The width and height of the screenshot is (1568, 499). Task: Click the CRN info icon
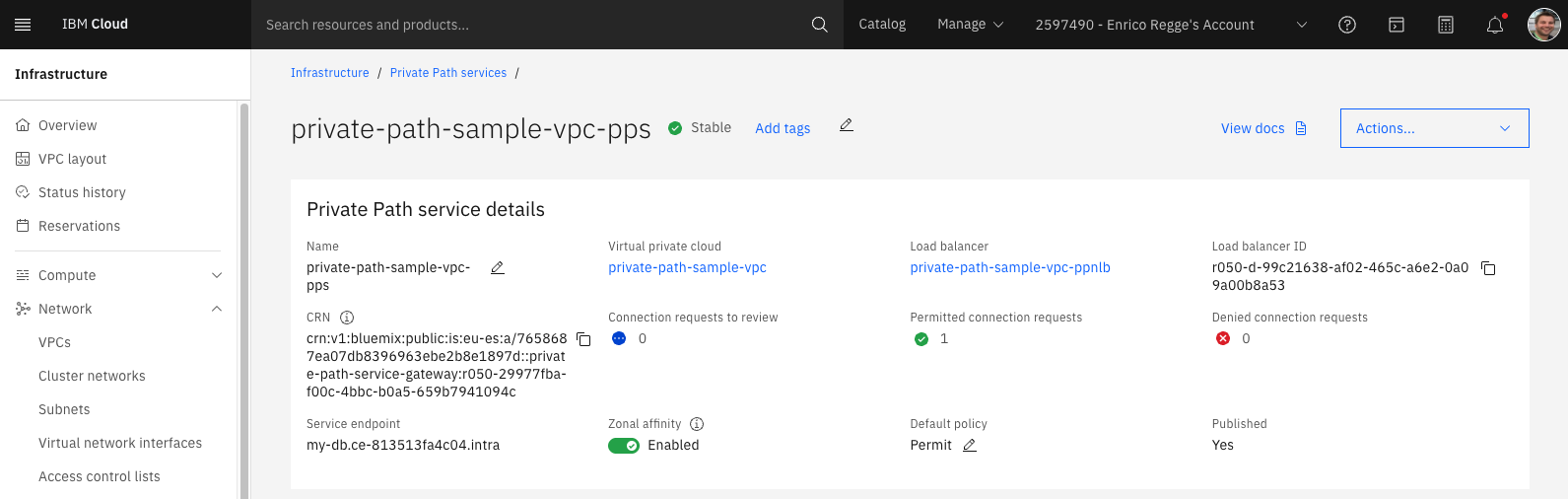click(x=347, y=318)
